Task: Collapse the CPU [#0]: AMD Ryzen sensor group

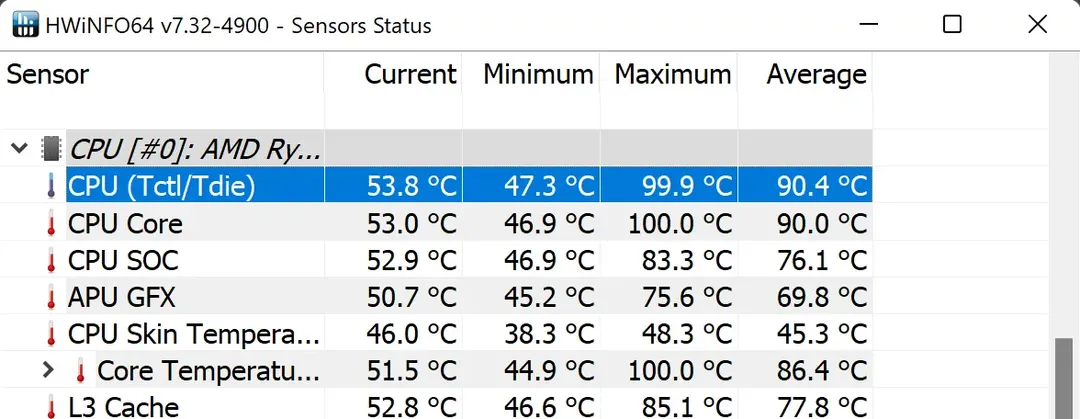Action: (x=18, y=150)
